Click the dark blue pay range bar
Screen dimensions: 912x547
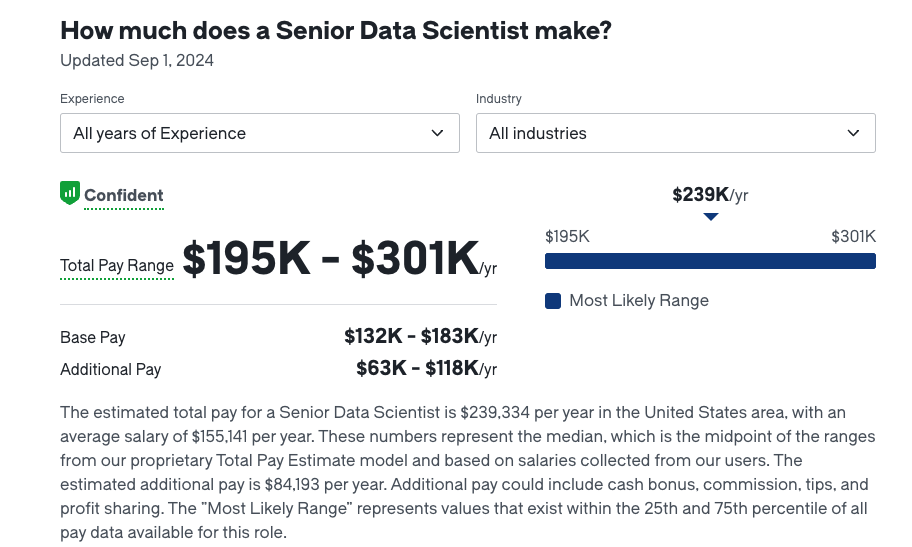(710, 261)
